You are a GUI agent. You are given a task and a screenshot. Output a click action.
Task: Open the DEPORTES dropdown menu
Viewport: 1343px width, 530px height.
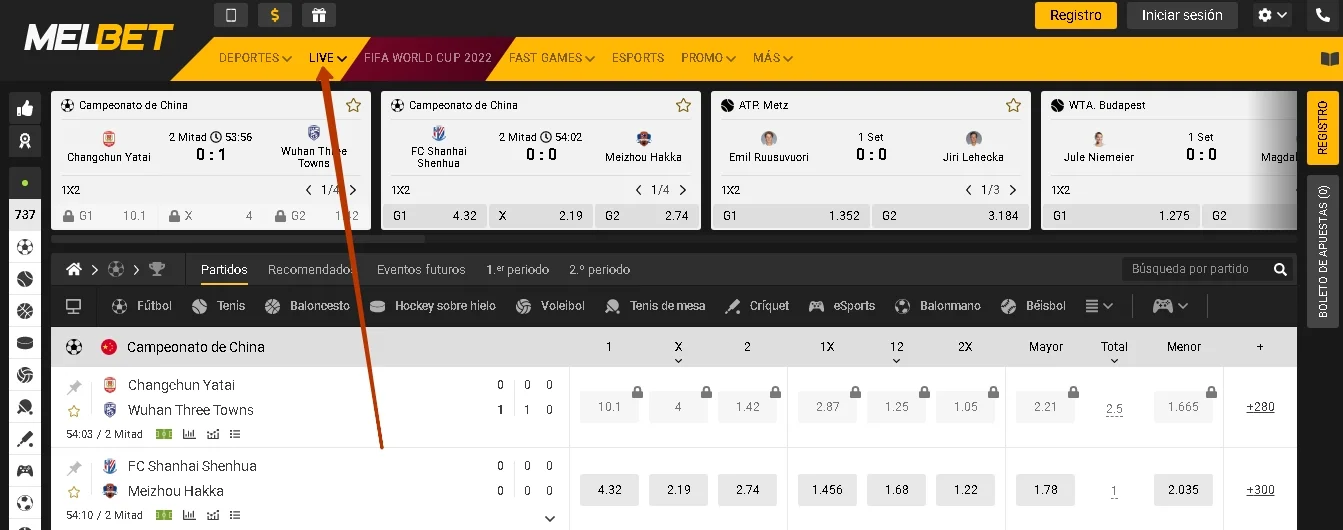[255, 58]
